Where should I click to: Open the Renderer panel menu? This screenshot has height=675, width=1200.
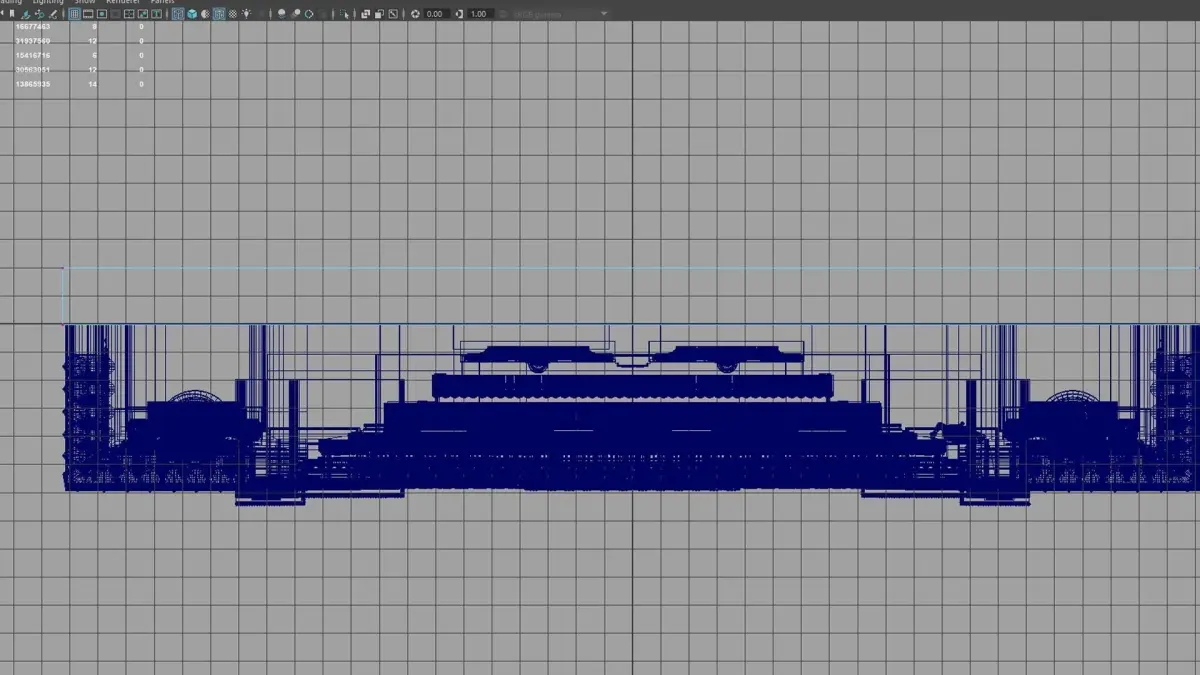tap(123, 2)
